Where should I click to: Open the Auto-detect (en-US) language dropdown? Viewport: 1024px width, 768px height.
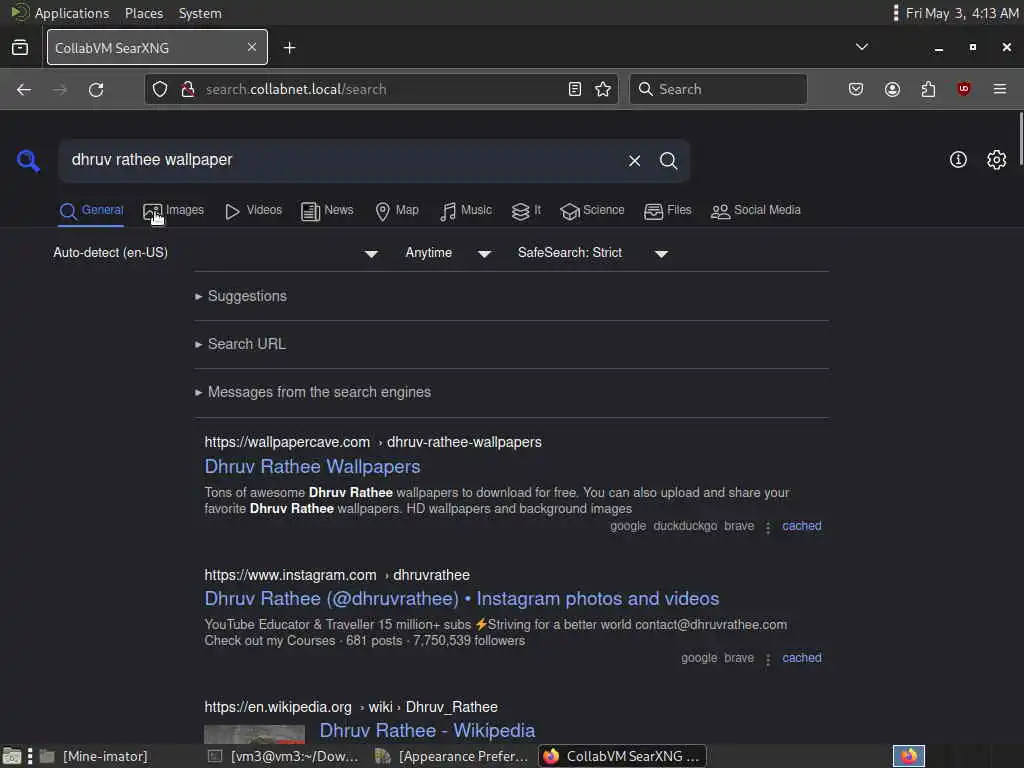pos(216,253)
